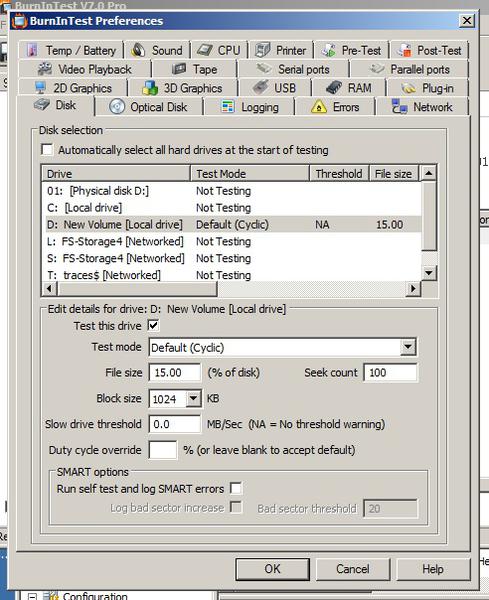
Task: Click the Seek count input field
Action: [x=391, y=372]
